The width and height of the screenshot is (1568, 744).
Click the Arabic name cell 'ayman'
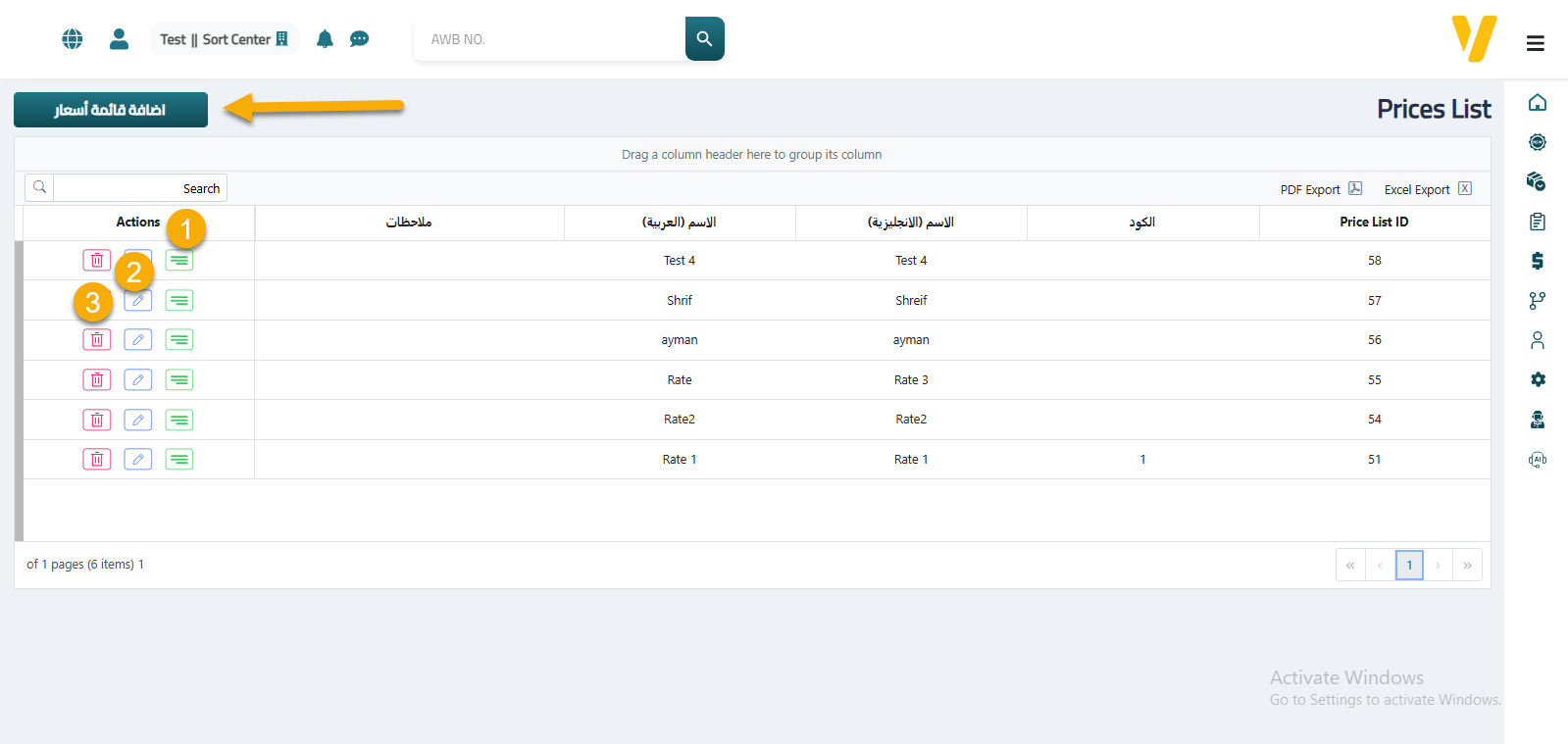tap(680, 340)
